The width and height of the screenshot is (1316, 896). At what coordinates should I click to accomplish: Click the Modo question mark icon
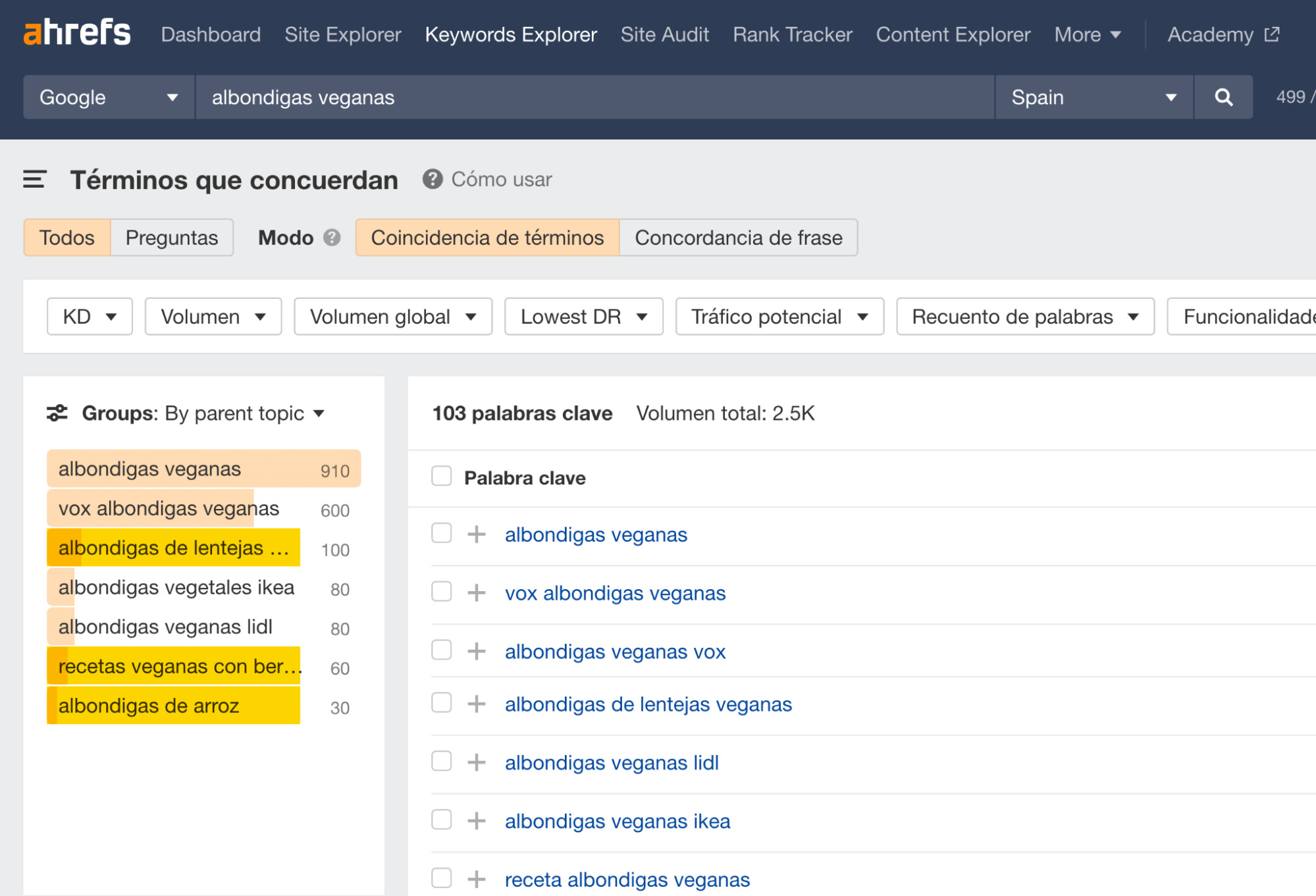tap(332, 238)
